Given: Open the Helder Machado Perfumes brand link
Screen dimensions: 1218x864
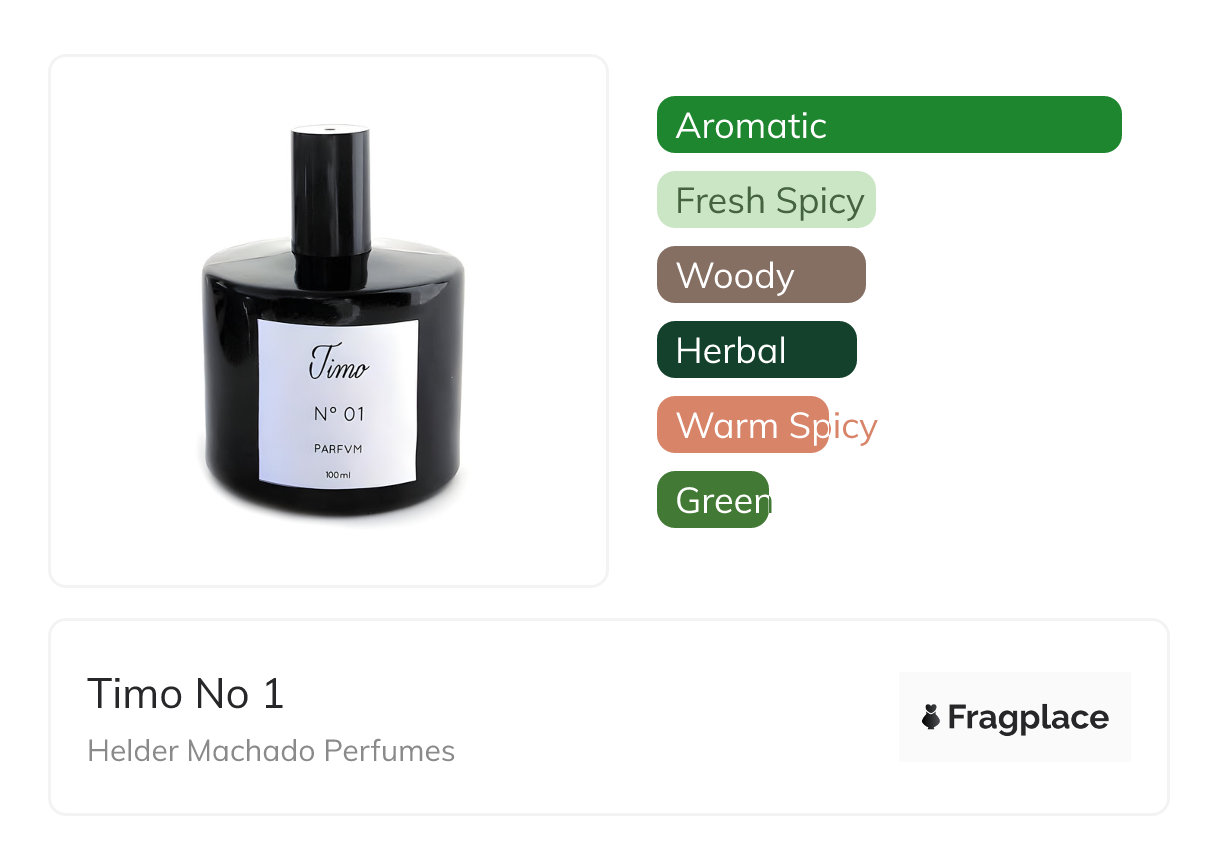Looking at the screenshot, I should tap(271, 751).
